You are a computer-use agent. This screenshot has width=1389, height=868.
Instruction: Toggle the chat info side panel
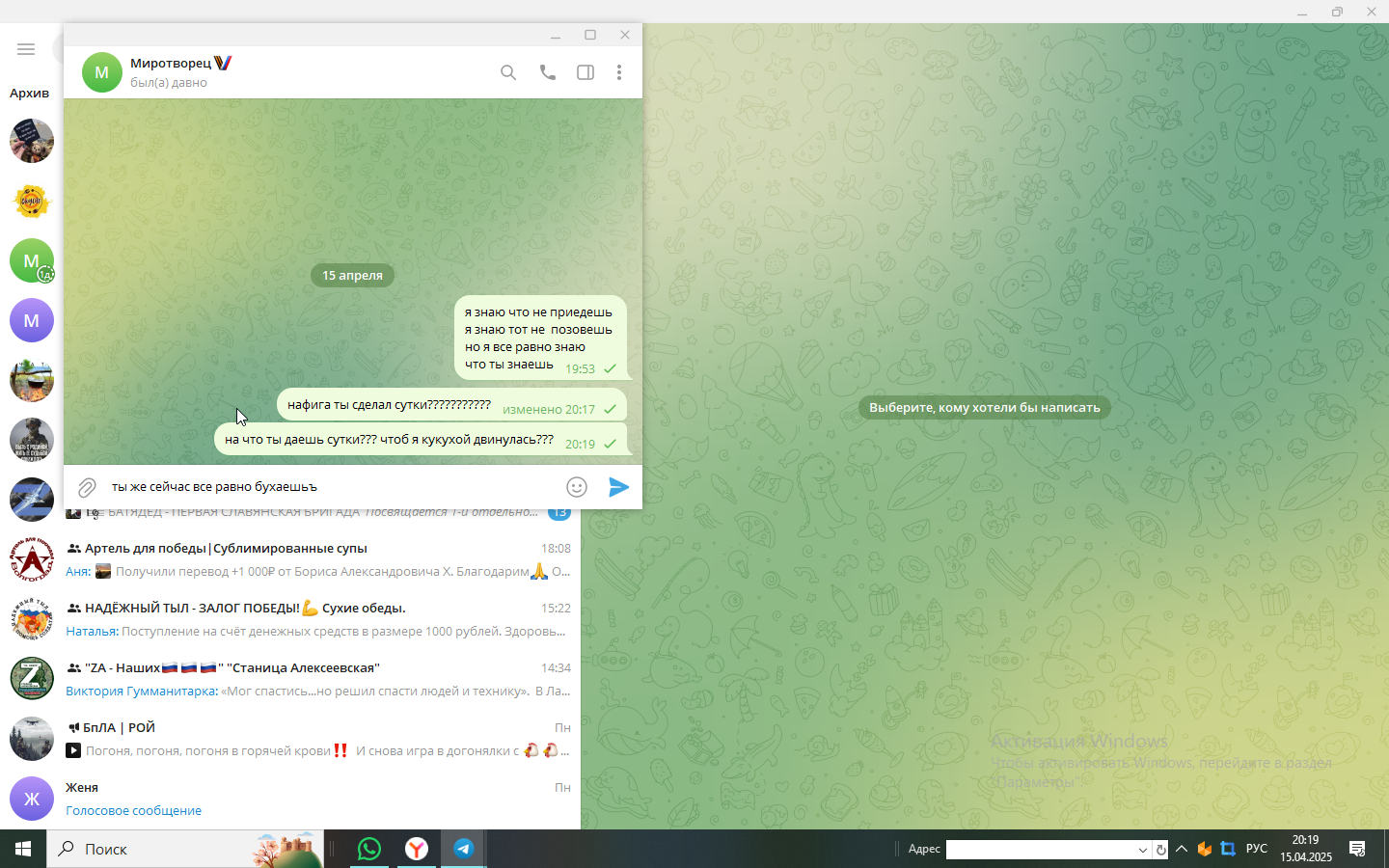click(x=586, y=72)
